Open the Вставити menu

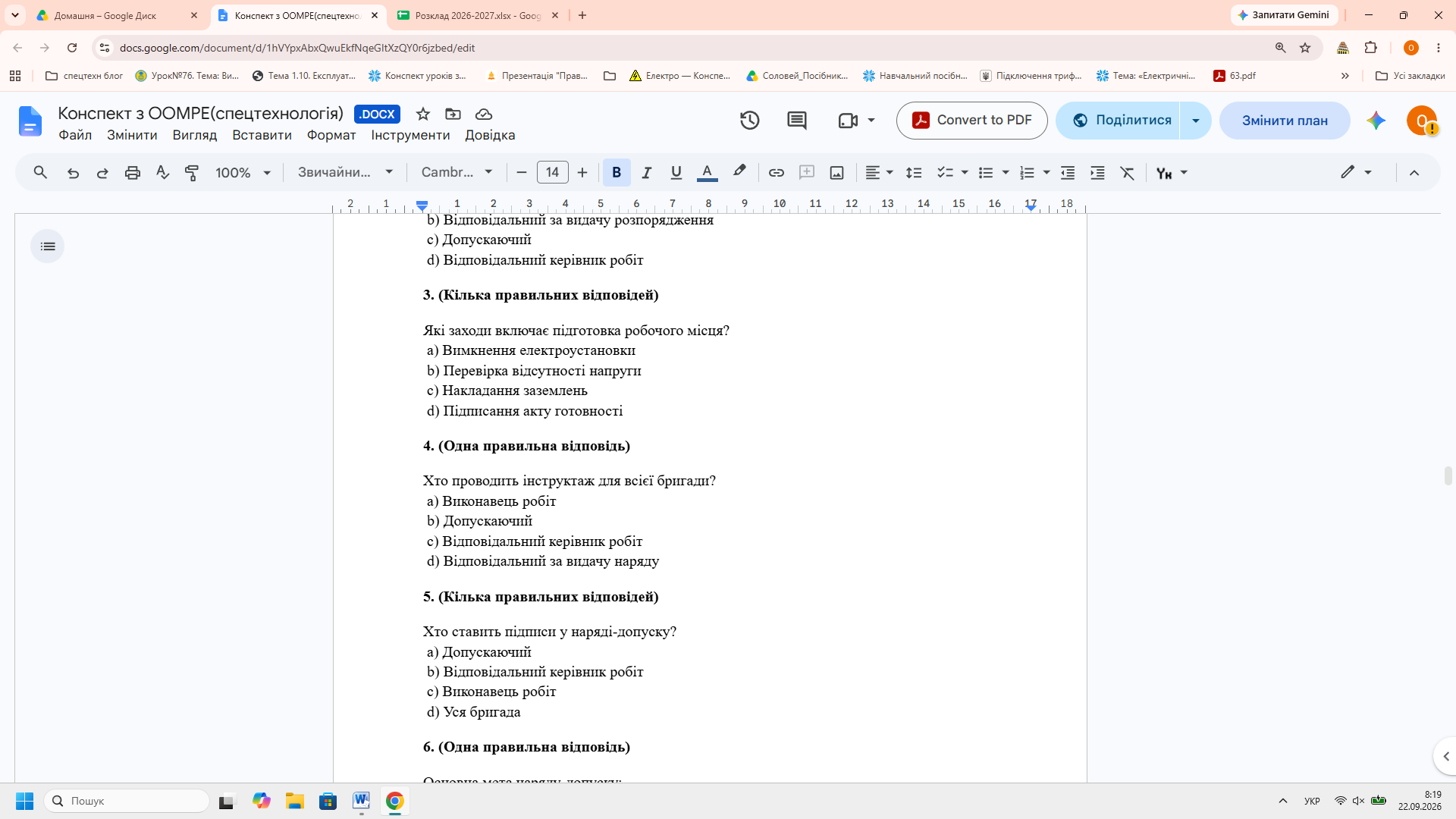(262, 135)
